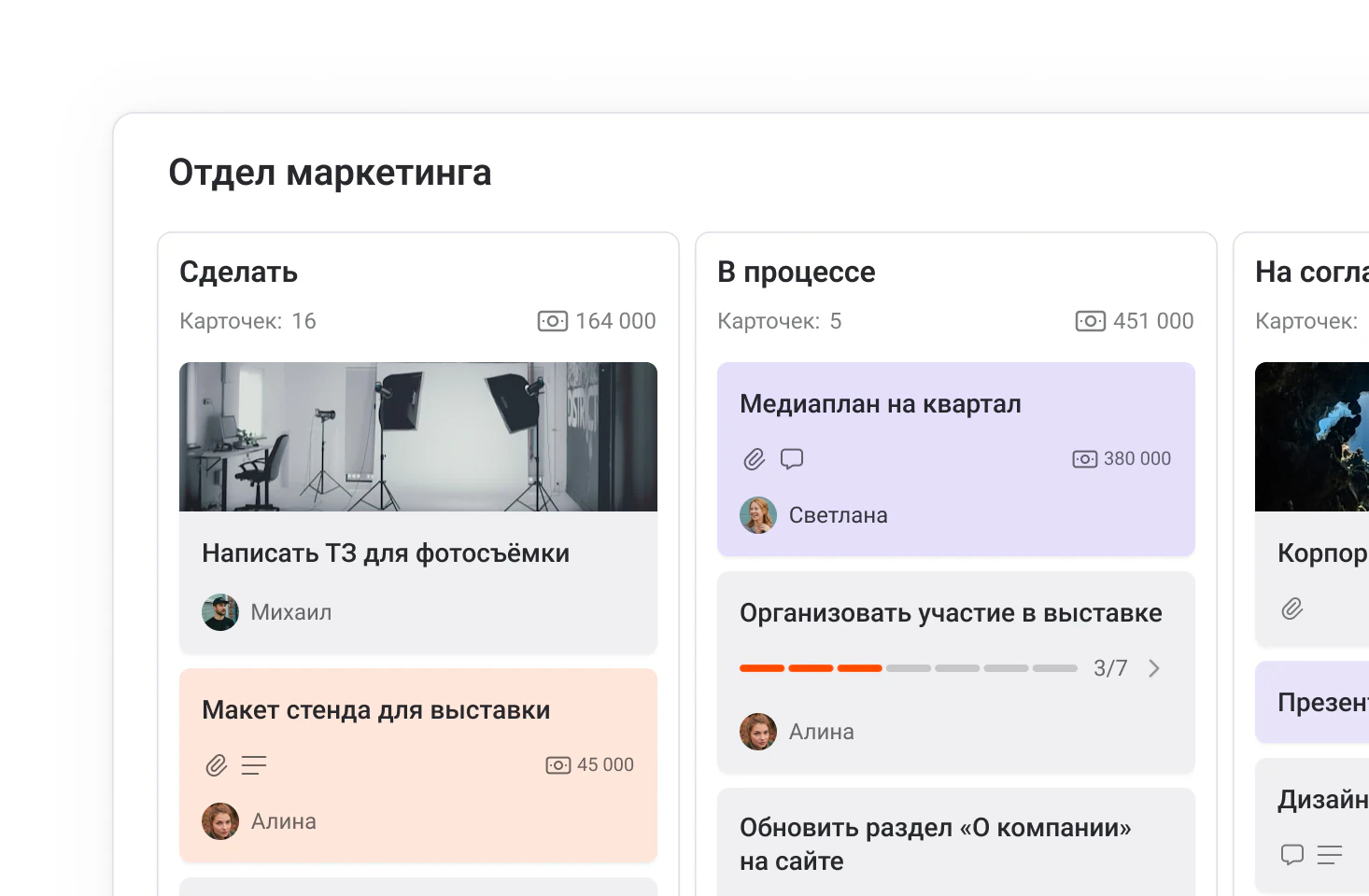Click the Сделать column title
Screen dimensions: 1369x896
[x=239, y=272]
